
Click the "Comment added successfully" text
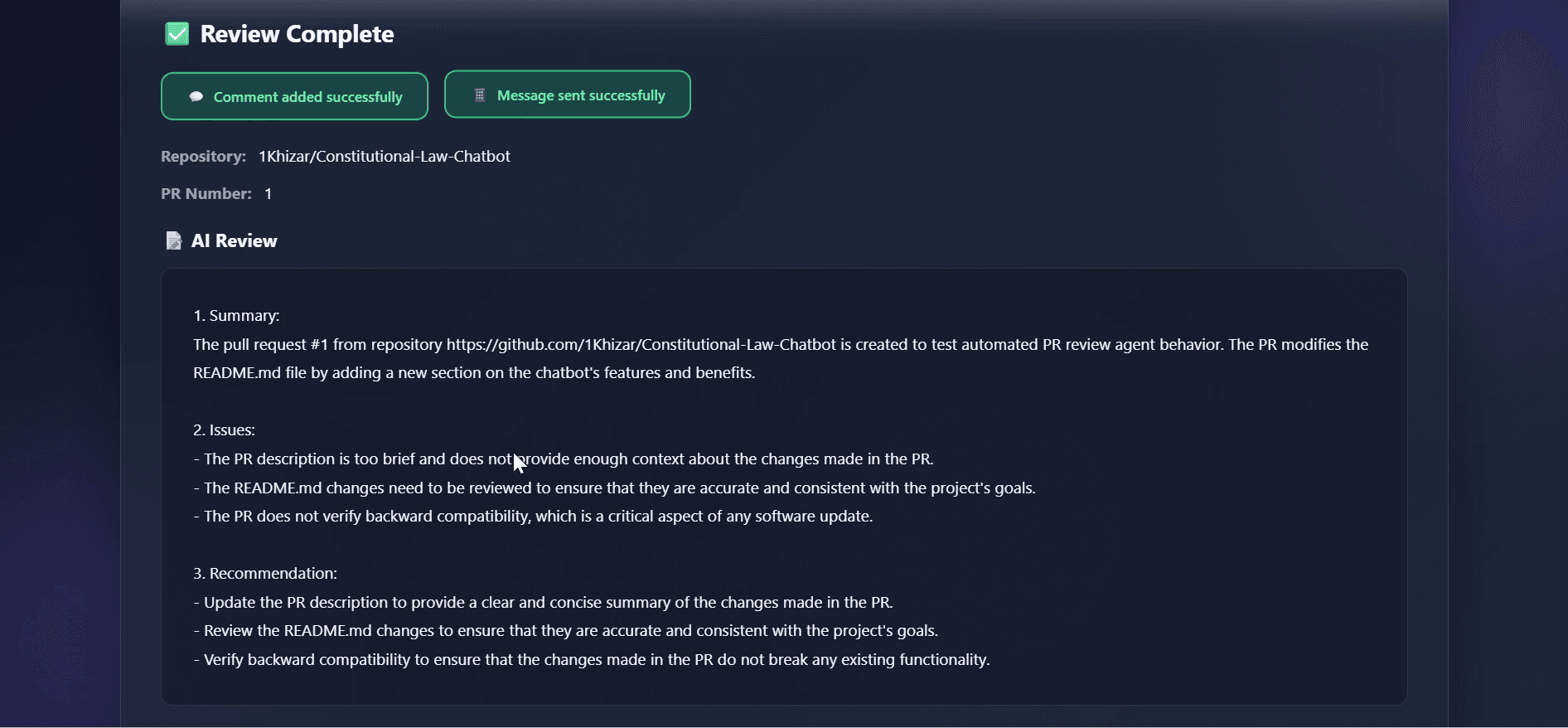[x=307, y=97]
